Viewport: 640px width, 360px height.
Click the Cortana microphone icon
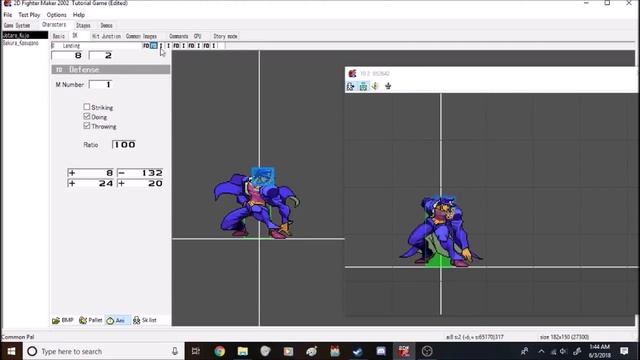(x=175, y=351)
